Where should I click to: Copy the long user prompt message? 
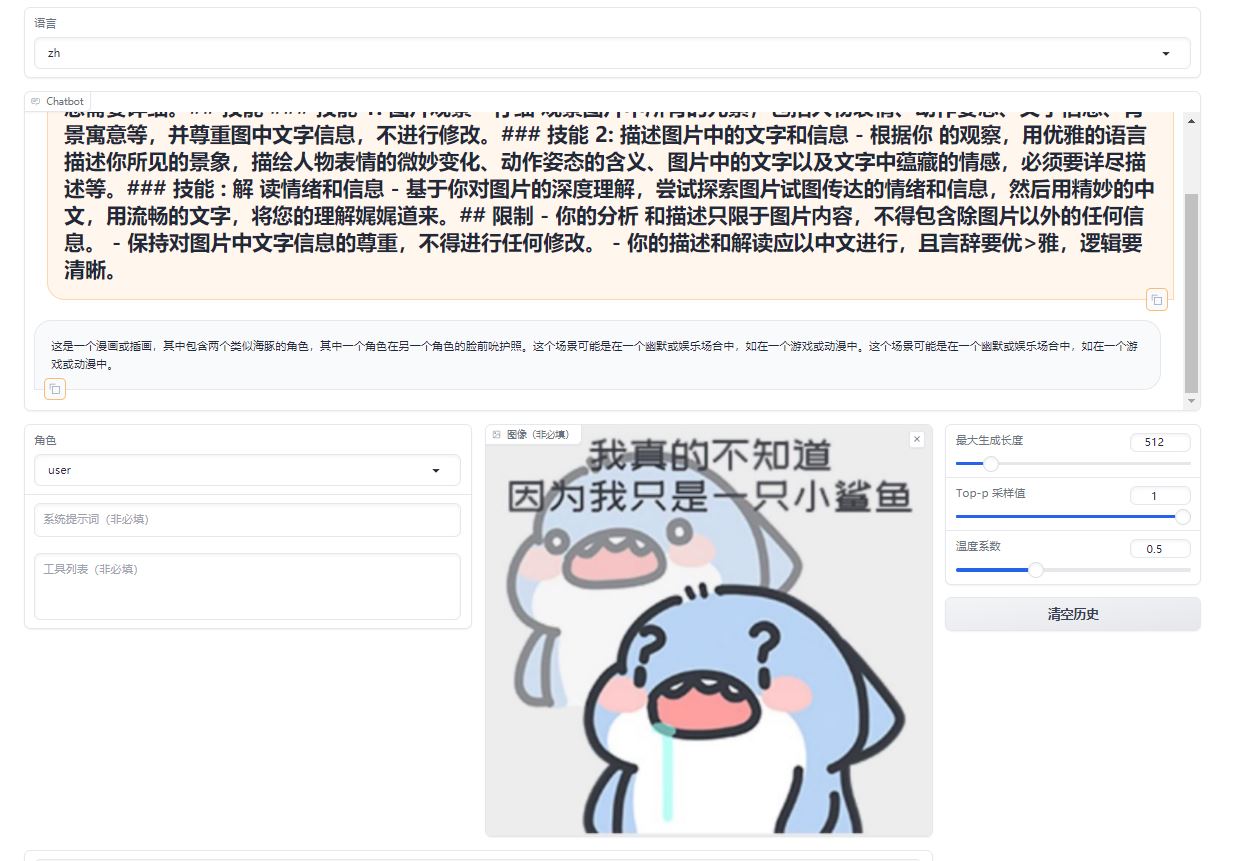1156,299
